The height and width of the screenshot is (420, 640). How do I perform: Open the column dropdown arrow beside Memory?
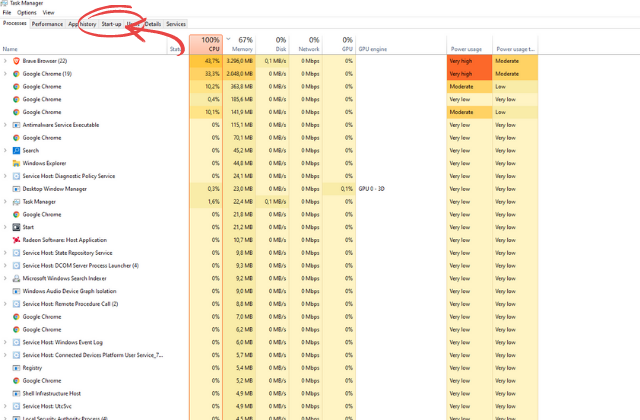tap(229, 39)
